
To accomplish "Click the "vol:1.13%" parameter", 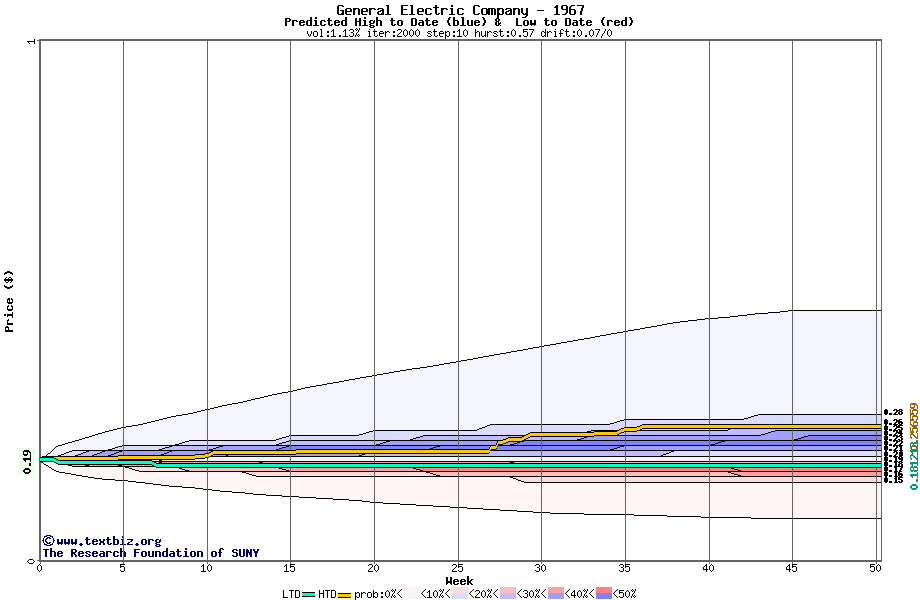I will (333, 33).
